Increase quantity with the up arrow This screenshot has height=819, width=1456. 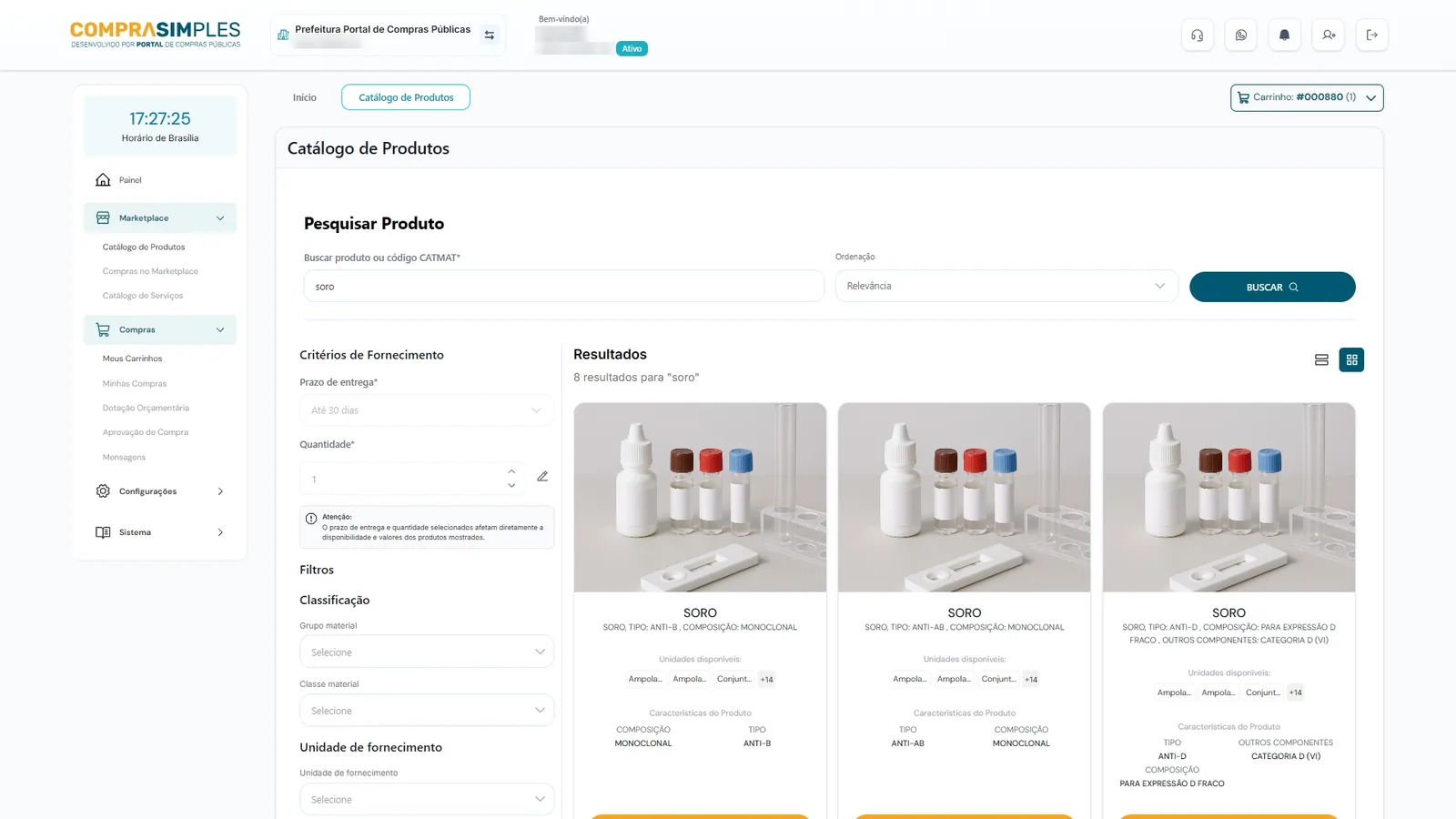click(511, 471)
